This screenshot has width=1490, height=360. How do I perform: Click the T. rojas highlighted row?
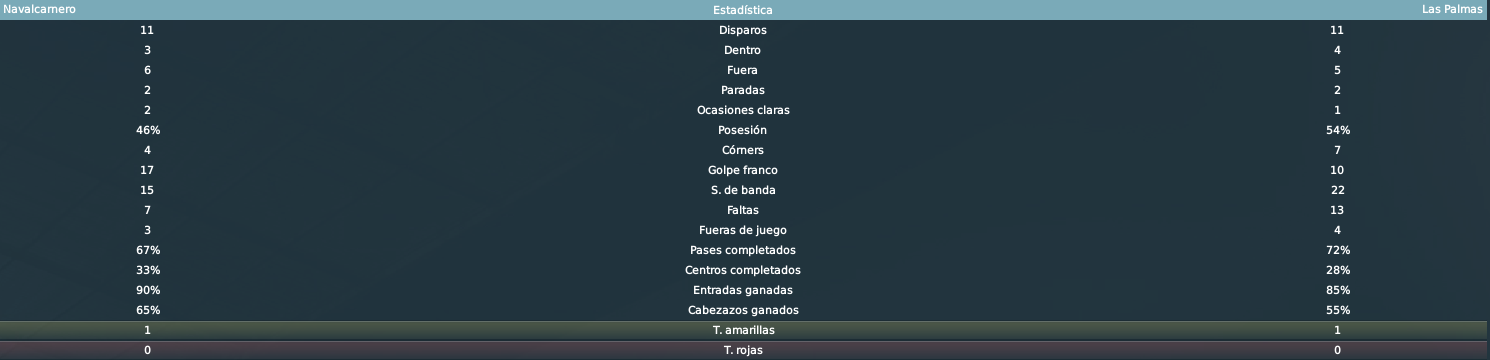point(745,350)
